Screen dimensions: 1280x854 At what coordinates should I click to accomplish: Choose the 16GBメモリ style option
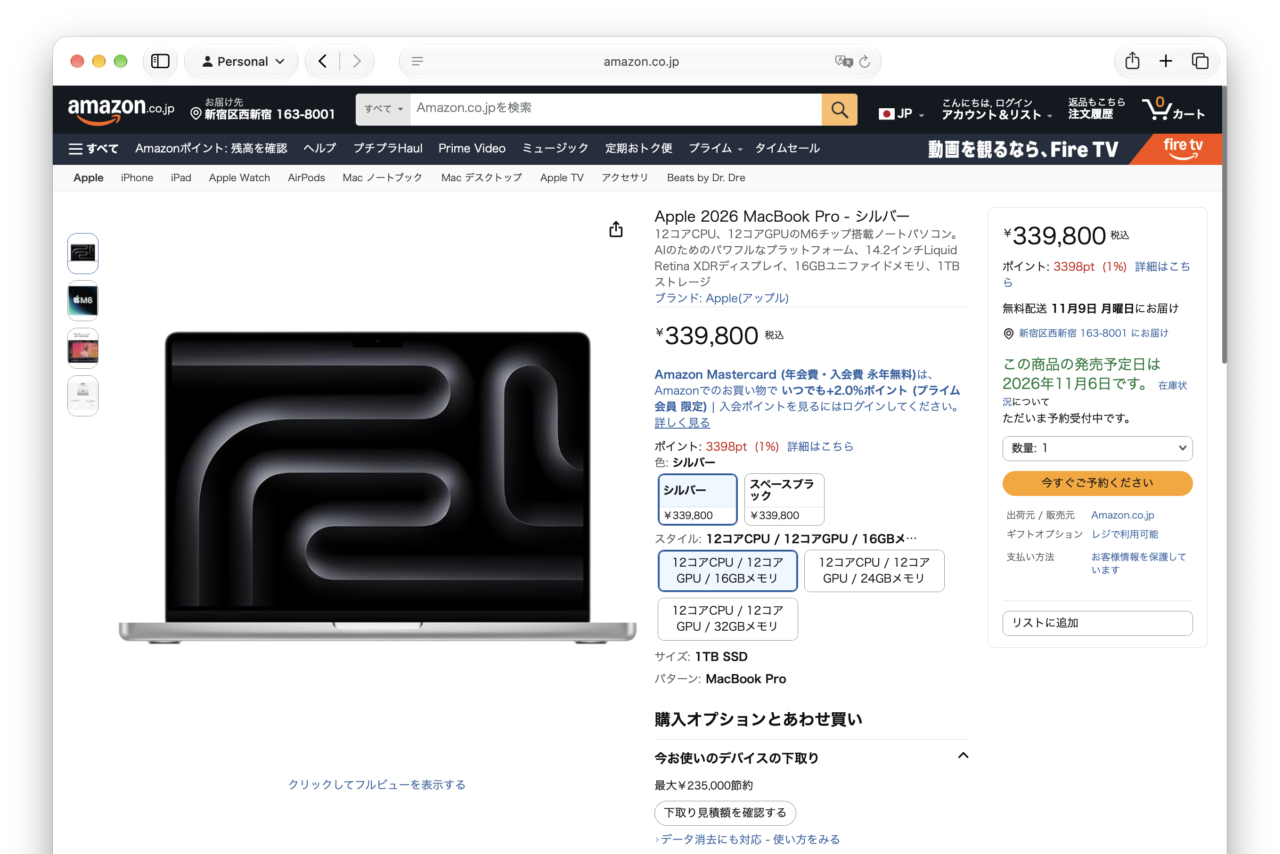(728, 570)
